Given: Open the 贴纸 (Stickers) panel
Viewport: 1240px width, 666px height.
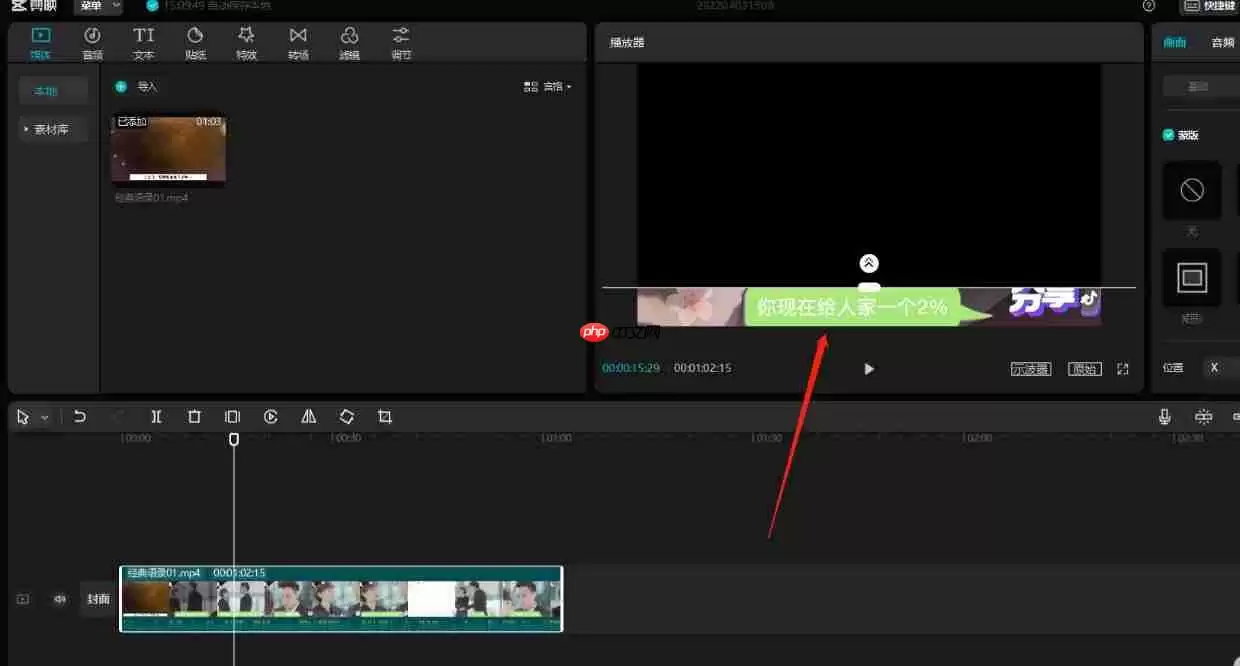Looking at the screenshot, I should tap(195, 42).
